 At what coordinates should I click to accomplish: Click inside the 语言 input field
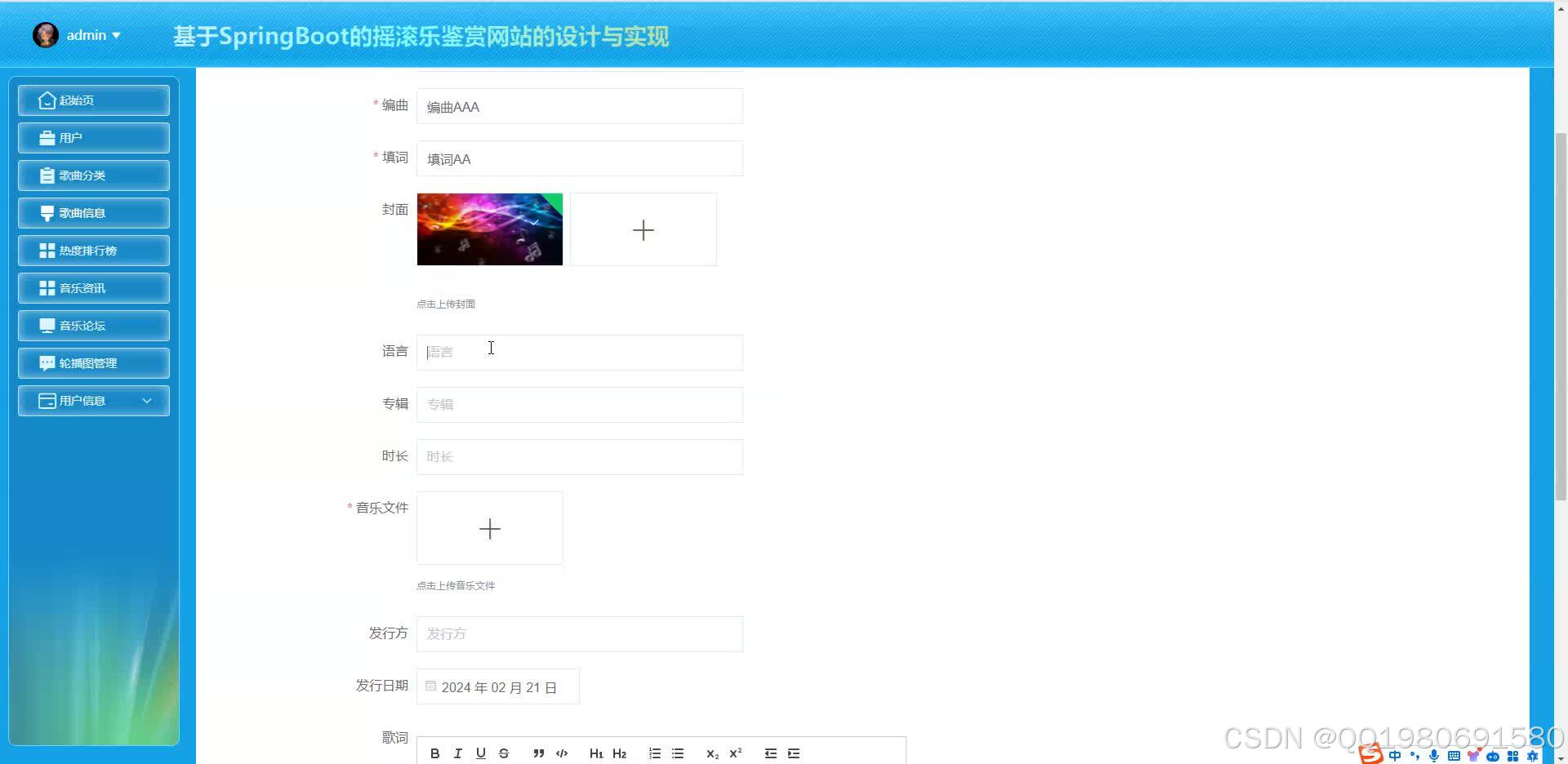coord(579,352)
